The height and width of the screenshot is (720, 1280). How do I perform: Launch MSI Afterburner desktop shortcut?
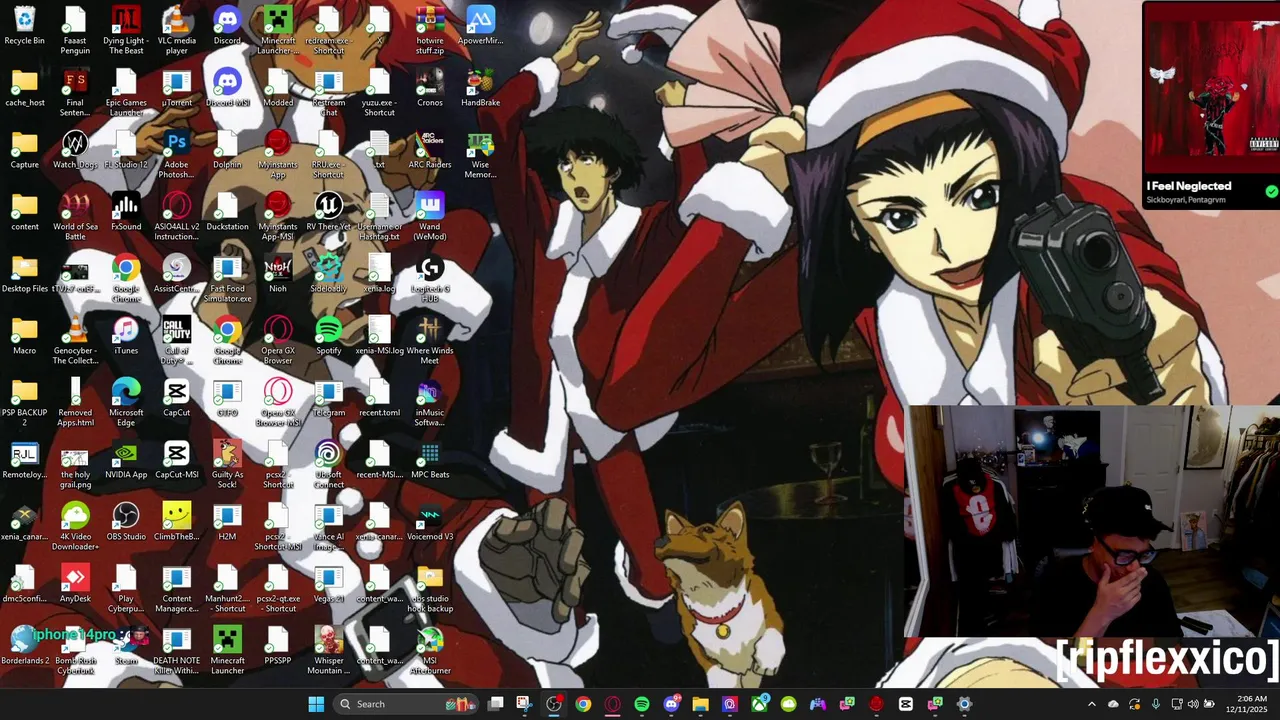click(x=430, y=646)
